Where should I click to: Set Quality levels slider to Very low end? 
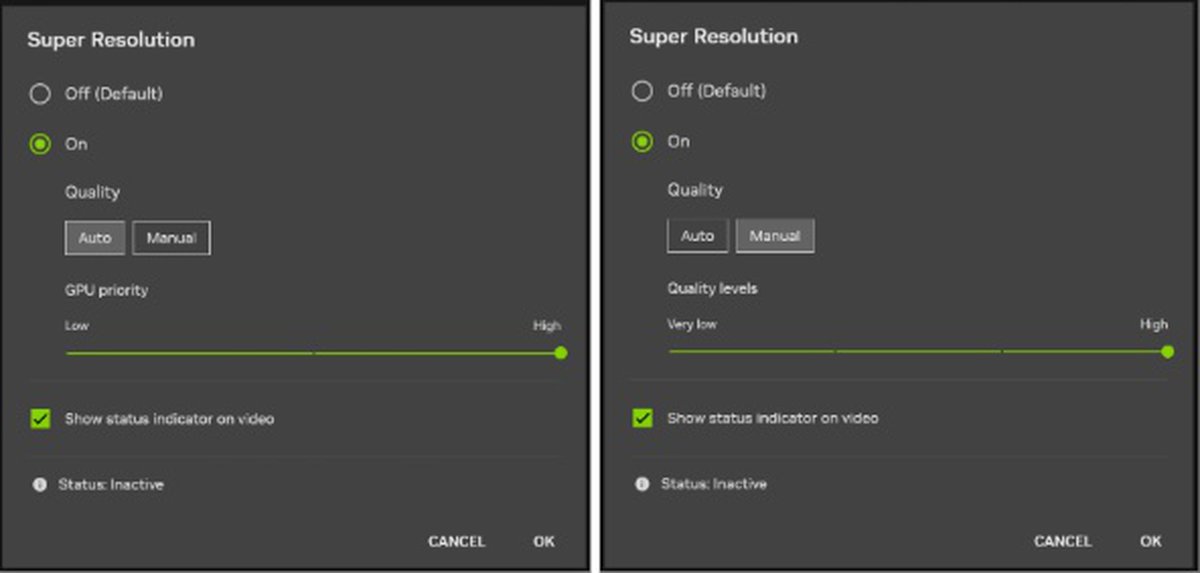671,351
